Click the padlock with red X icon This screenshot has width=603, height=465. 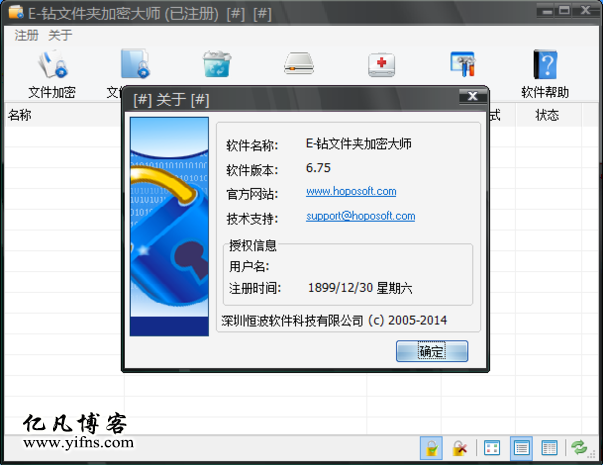click(x=459, y=448)
